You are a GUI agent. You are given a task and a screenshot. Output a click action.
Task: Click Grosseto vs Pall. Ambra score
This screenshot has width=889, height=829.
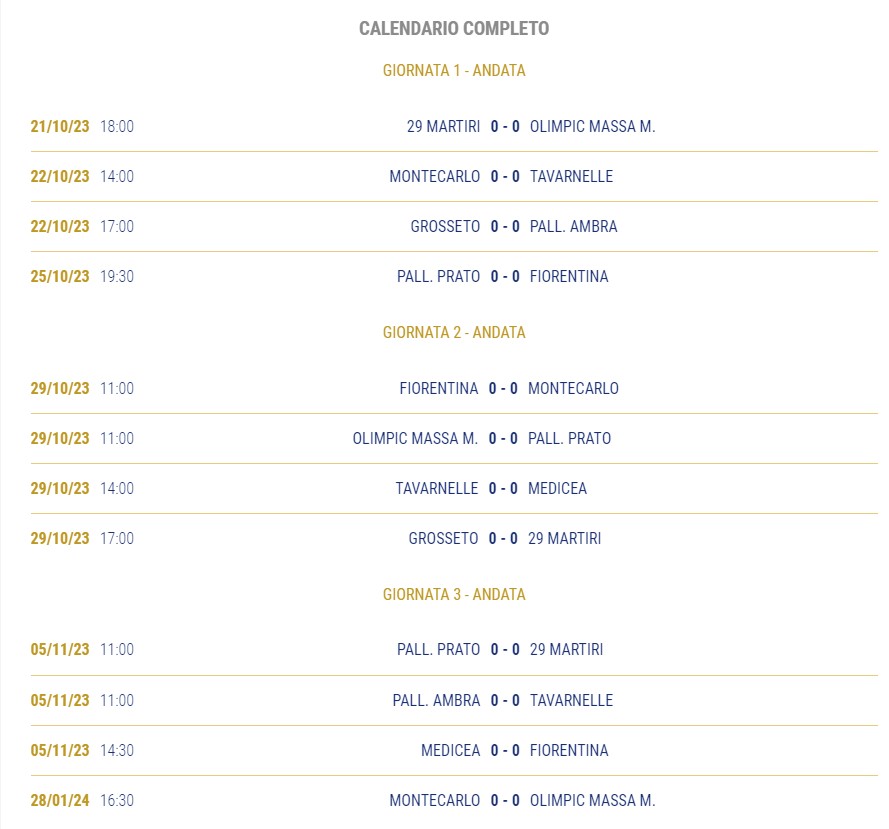(x=505, y=226)
